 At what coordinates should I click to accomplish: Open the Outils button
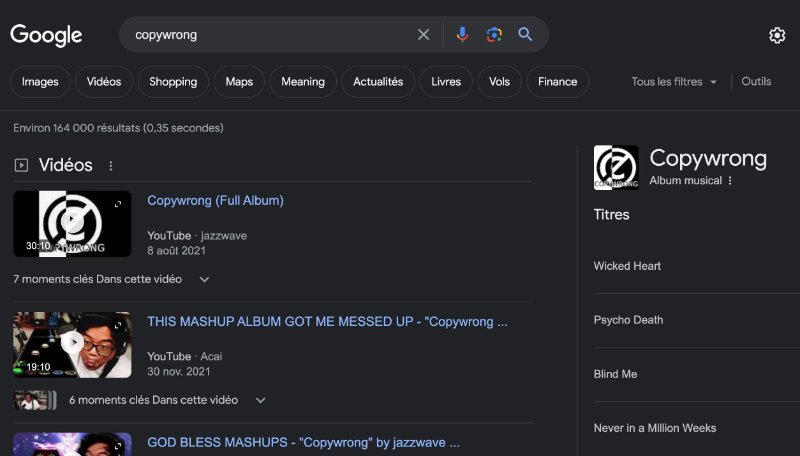756,82
